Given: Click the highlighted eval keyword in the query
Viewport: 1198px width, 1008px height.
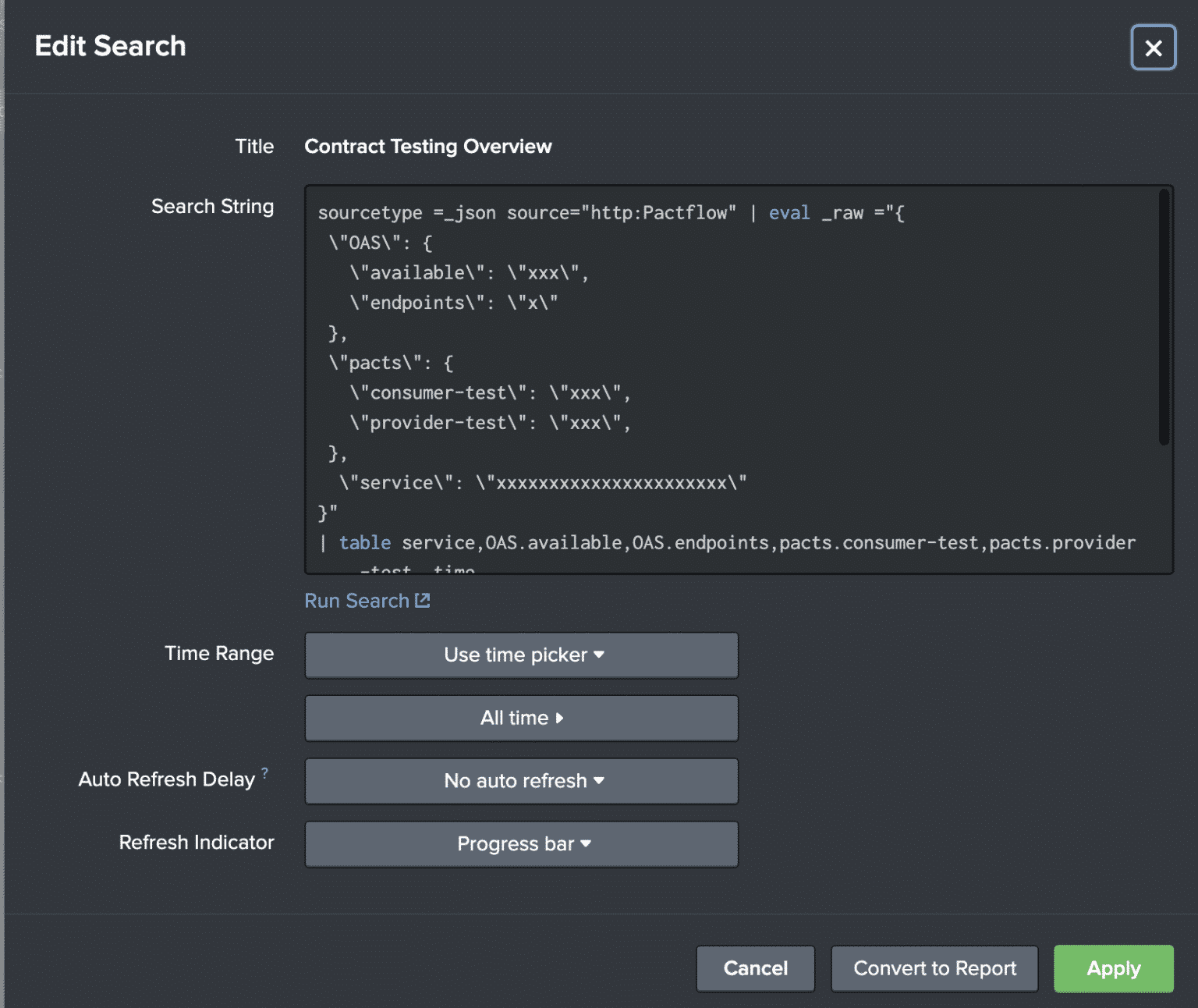Looking at the screenshot, I should click(789, 212).
